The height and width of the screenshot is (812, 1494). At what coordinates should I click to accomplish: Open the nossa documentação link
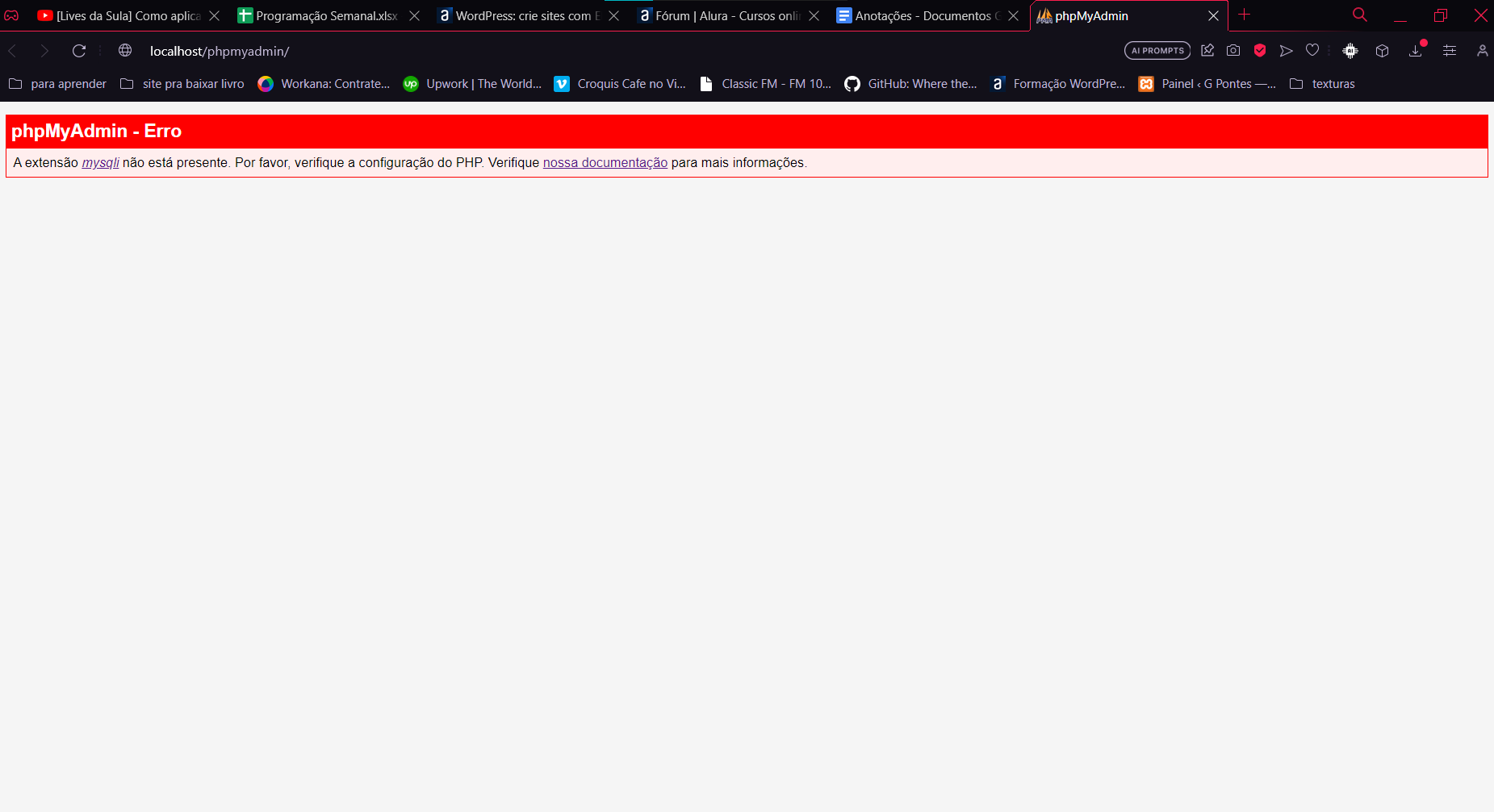click(x=605, y=163)
